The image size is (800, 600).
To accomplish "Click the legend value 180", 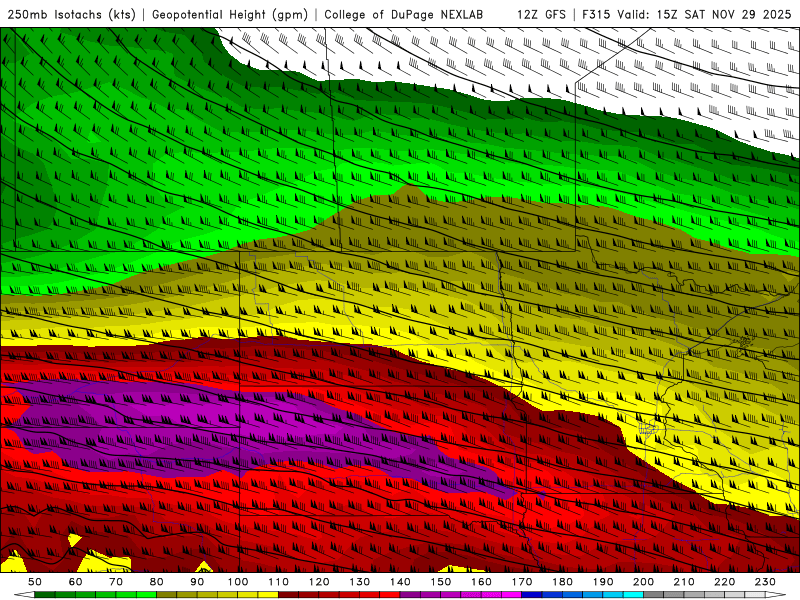I will 563,582.
